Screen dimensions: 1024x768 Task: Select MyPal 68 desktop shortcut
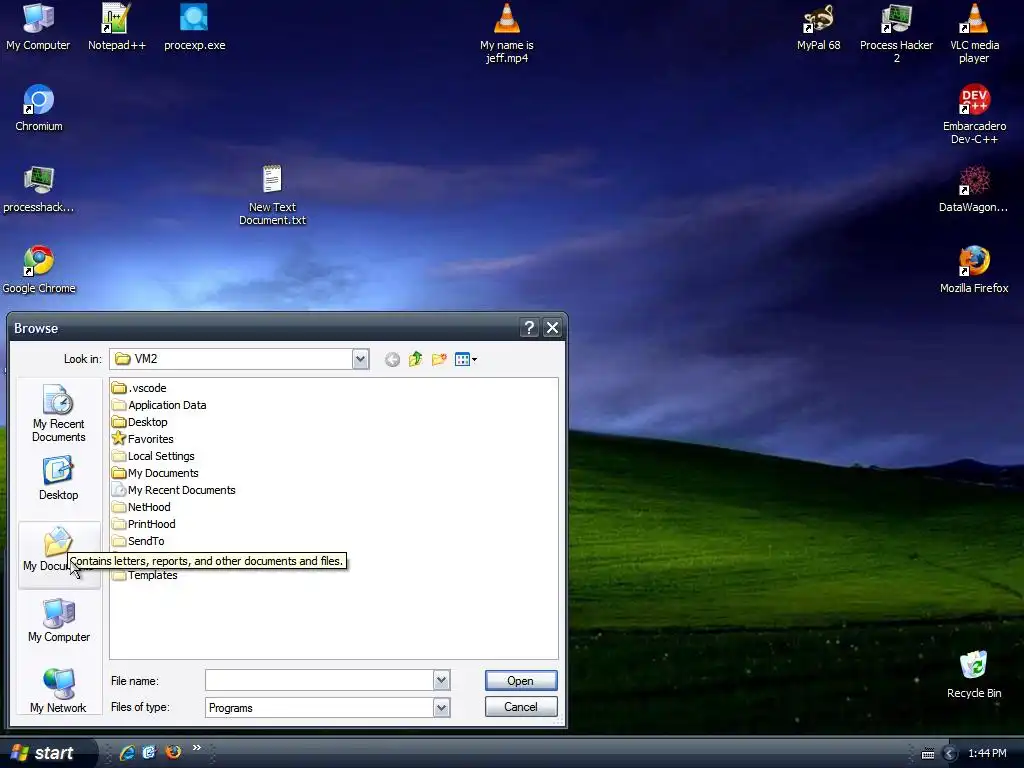click(818, 27)
